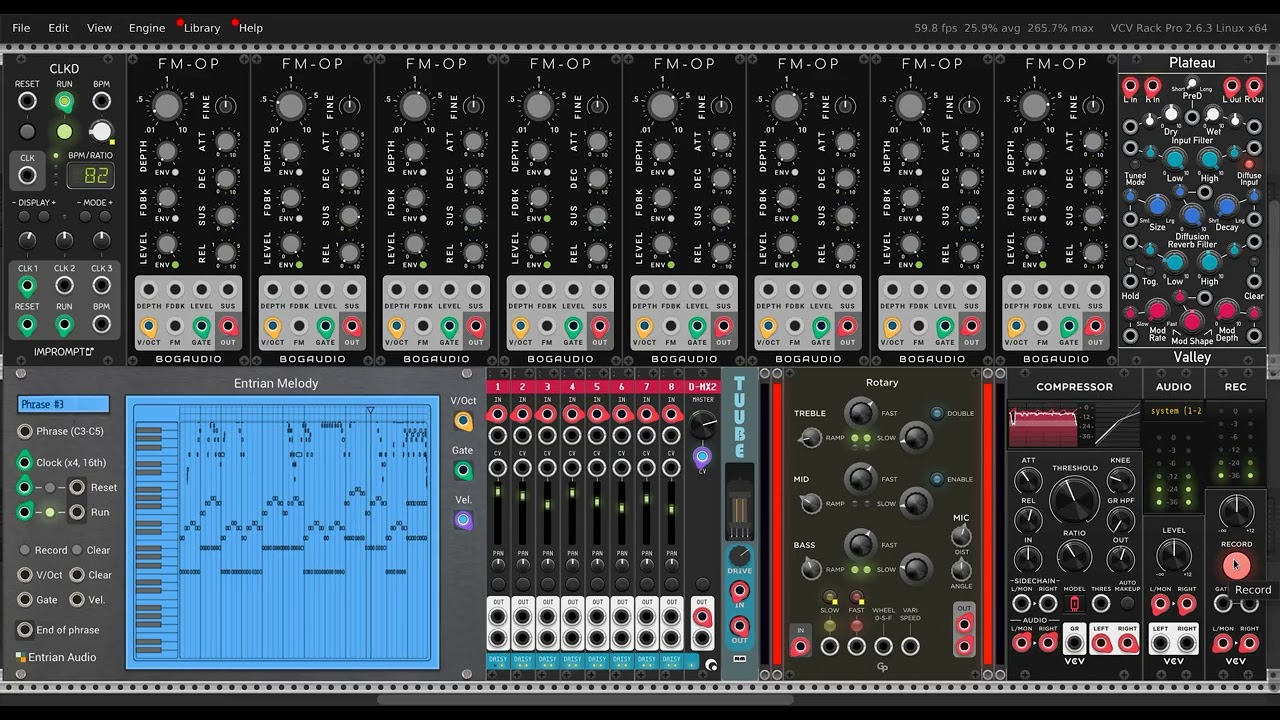
Task: Click the Compressor KNEE knob
Action: (x=1120, y=482)
